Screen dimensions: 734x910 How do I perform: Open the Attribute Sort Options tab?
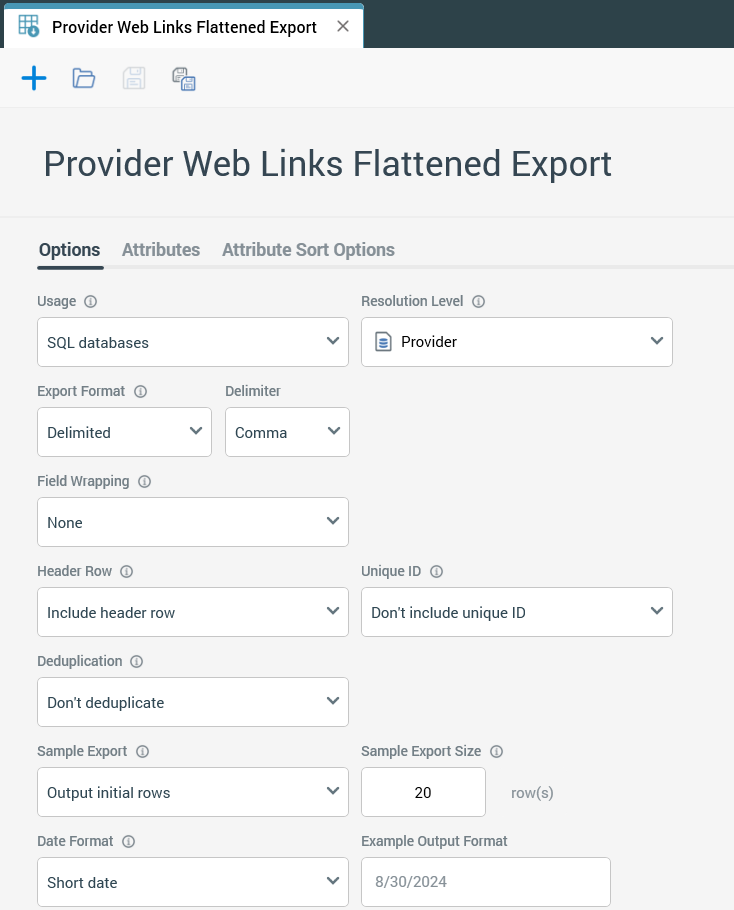[308, 250]
